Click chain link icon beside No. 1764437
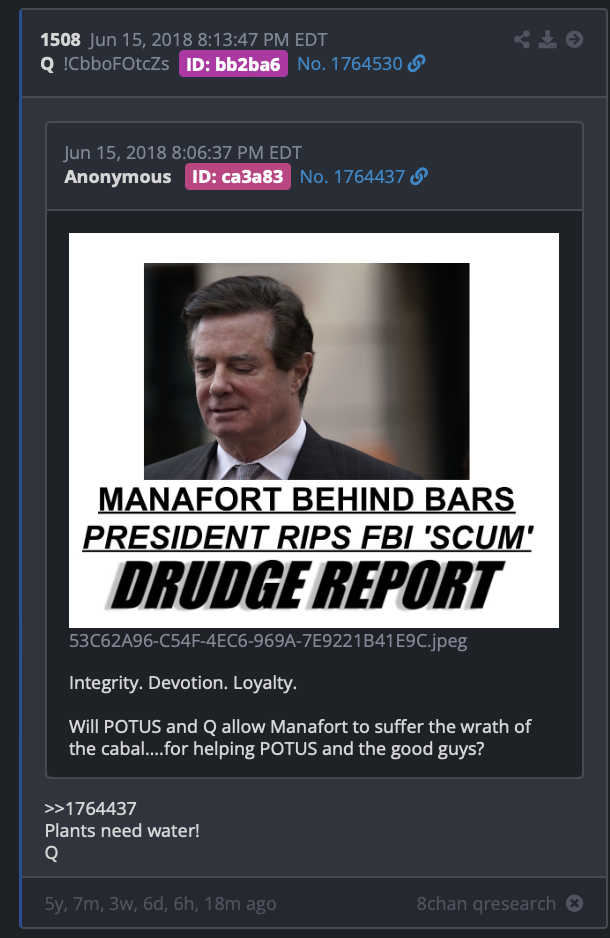Image resolution: width=610 pixels, height=938 pixels. (419, 176)
